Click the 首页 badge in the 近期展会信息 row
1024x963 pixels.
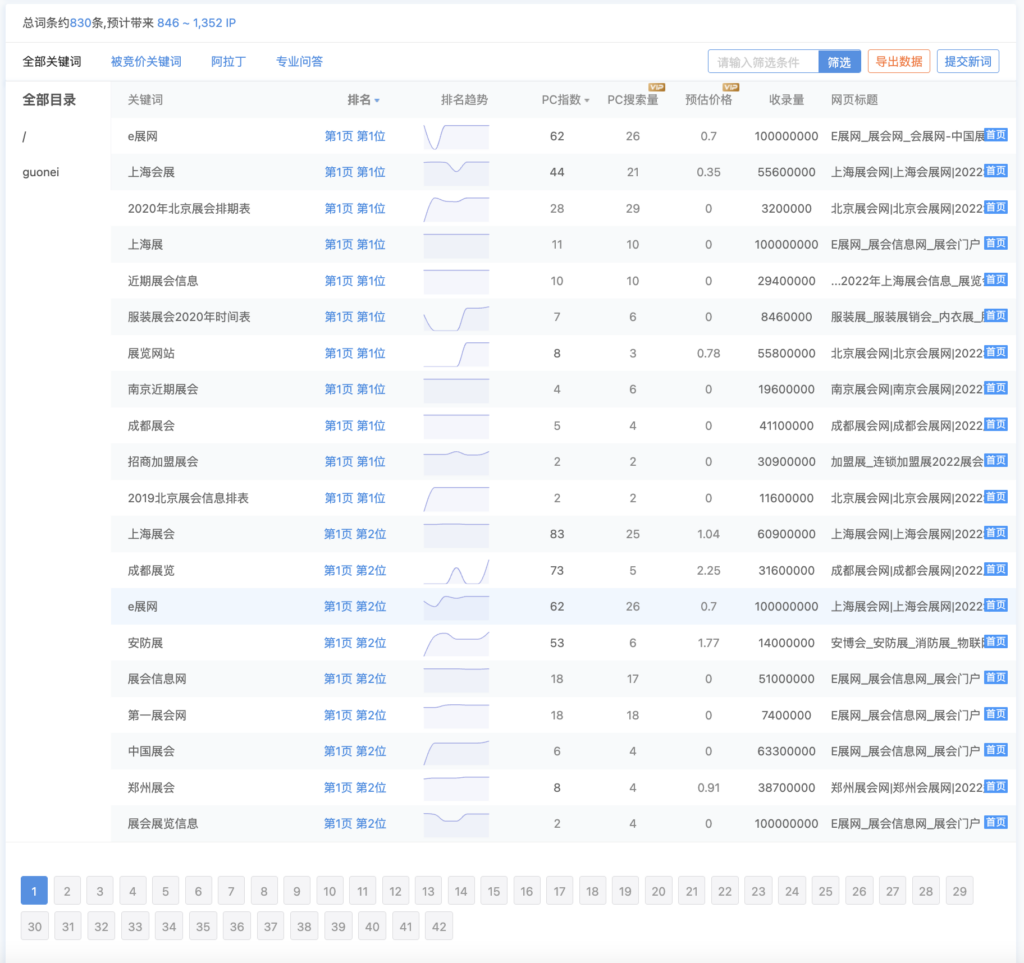click(995, 280)
